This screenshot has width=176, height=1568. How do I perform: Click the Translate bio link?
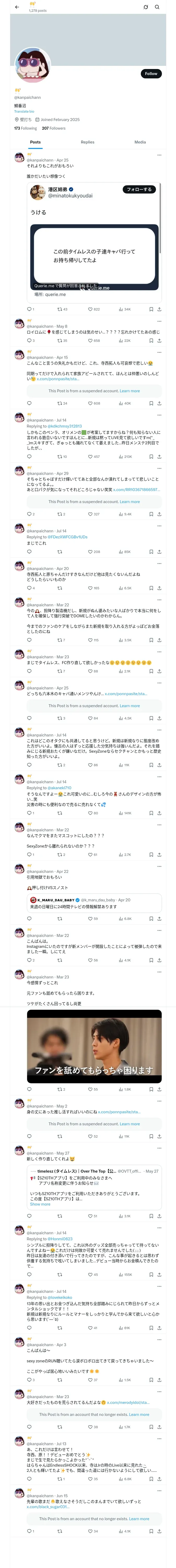pyautogui.click(x=24, y=111)
